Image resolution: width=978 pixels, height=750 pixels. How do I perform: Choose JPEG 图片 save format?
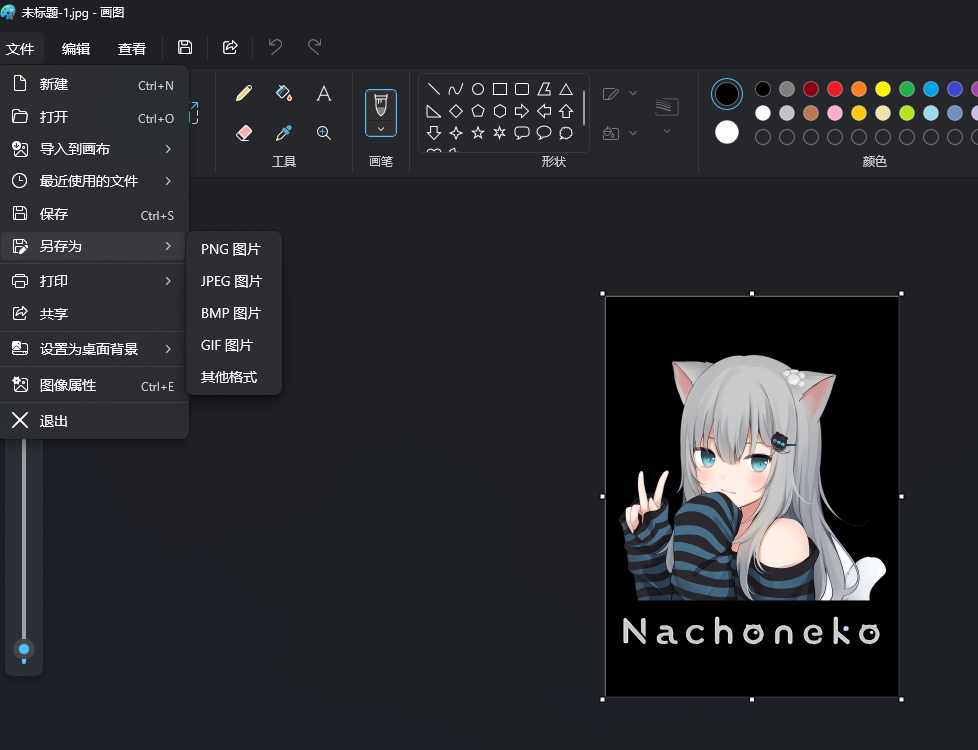coord(231,281)
